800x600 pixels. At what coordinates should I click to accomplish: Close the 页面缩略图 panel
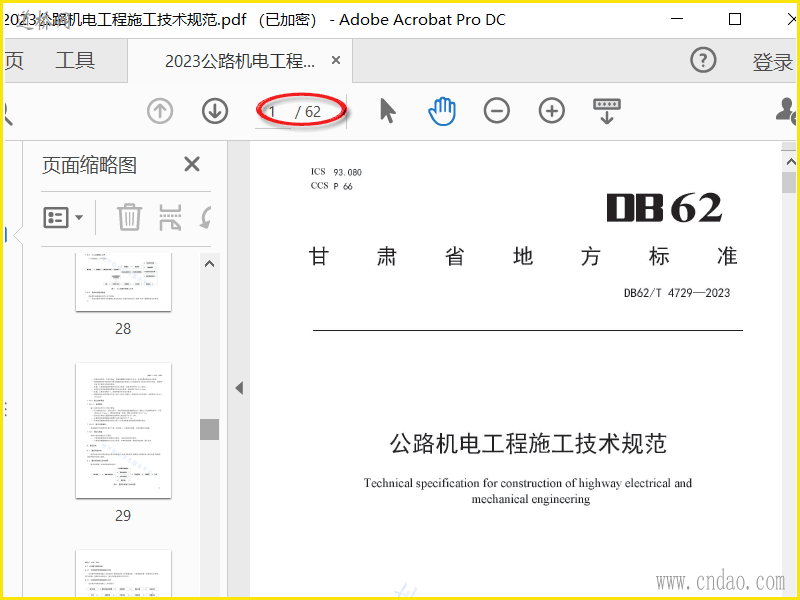pyautogui.click(x=192, y=164)
